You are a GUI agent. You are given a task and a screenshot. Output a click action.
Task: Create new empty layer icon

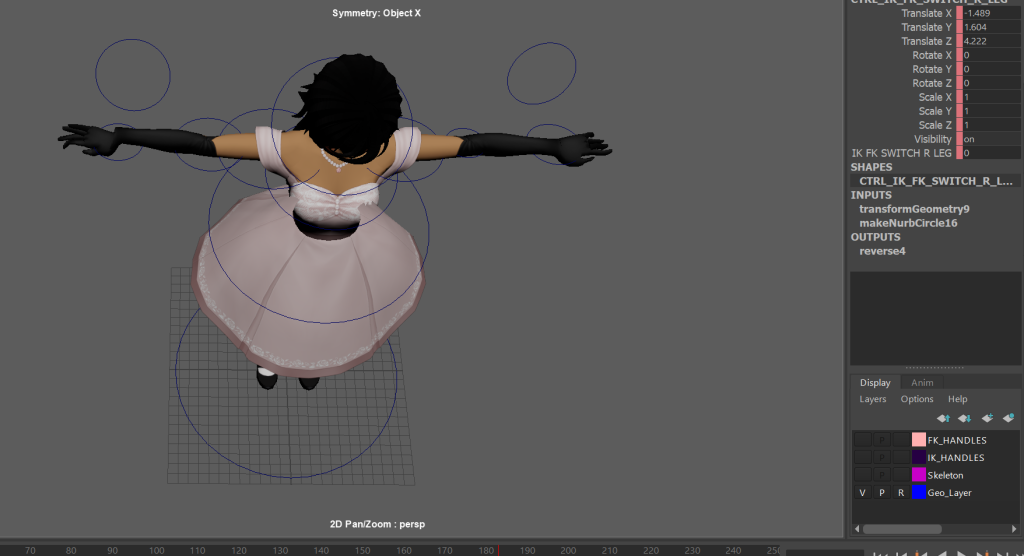[987, 418]
